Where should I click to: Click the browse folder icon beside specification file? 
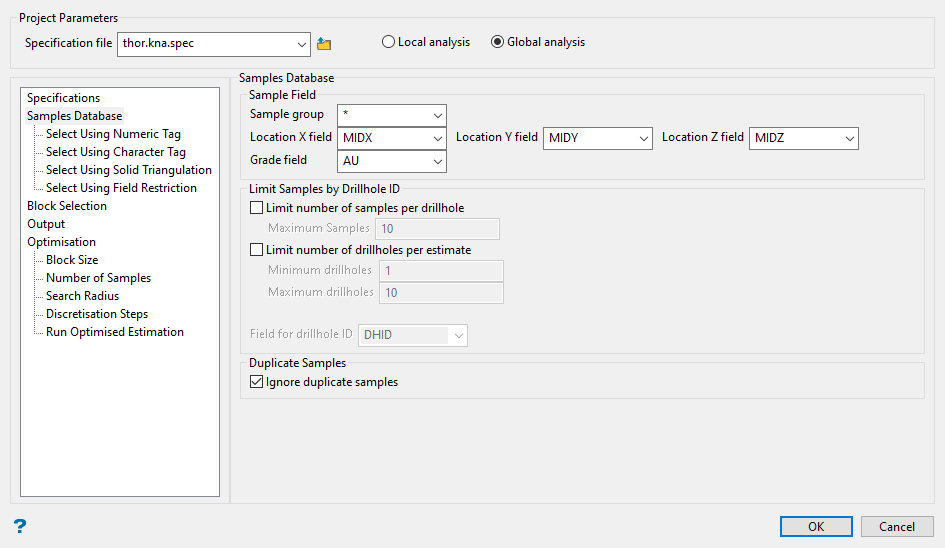(324, 44)
